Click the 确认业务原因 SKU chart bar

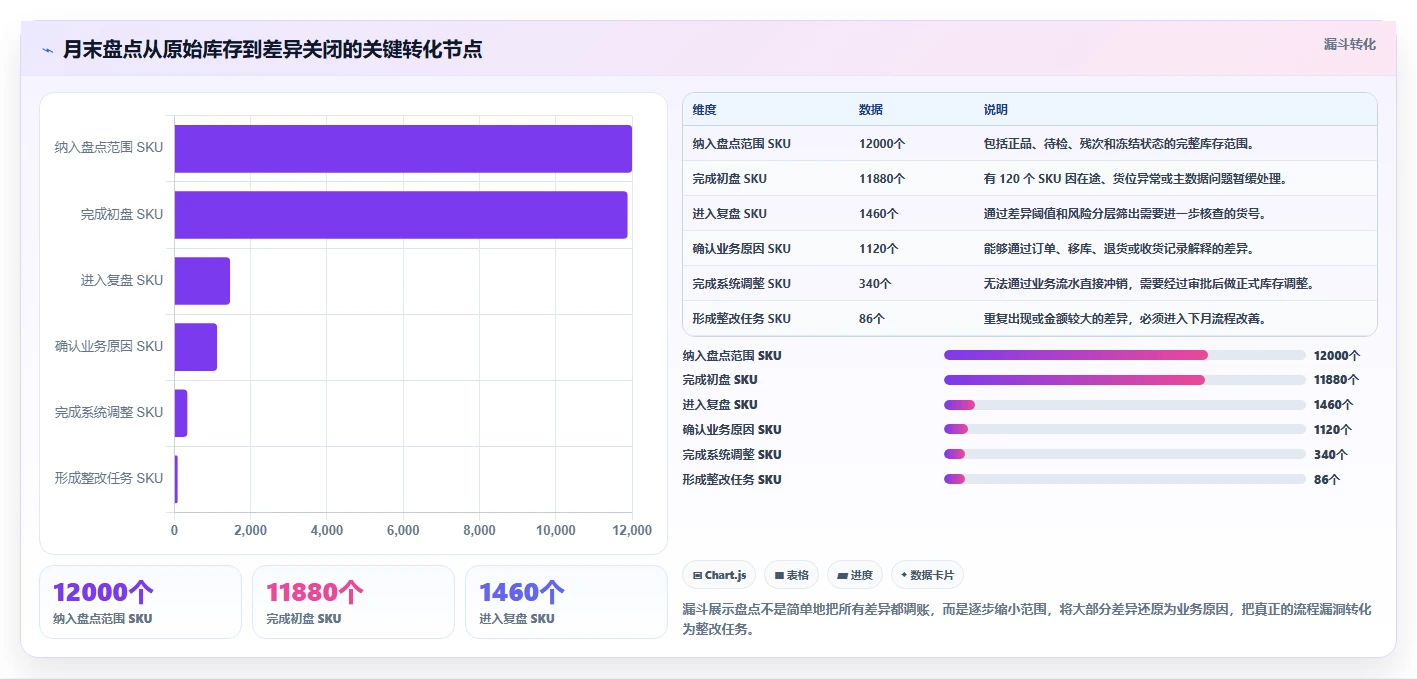(196, 347)
